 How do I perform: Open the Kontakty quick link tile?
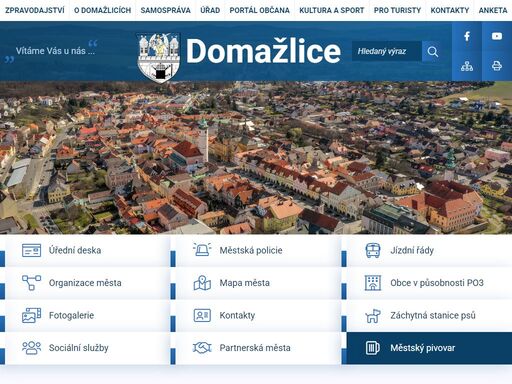(x=256, y=315)
